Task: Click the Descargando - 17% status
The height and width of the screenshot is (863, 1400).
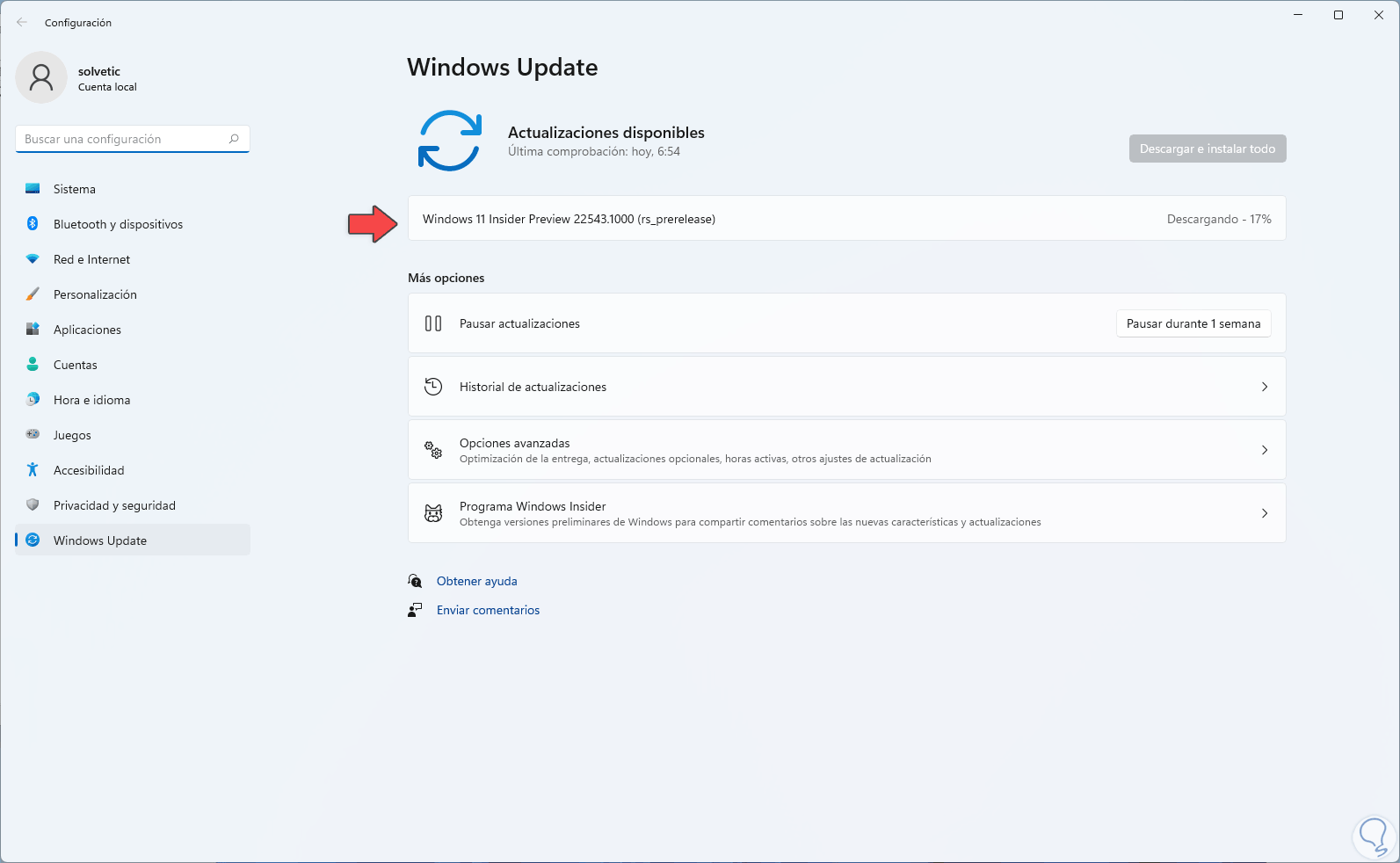Action: 1219,219
